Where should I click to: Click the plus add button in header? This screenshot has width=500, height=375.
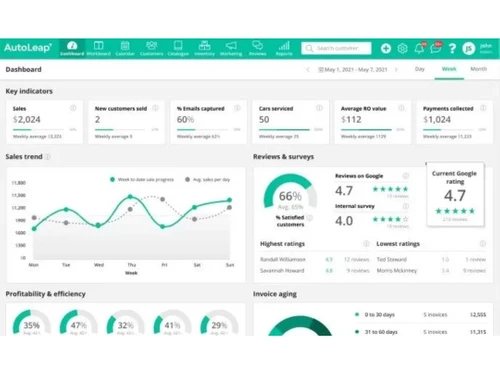[x=386, y=49]
